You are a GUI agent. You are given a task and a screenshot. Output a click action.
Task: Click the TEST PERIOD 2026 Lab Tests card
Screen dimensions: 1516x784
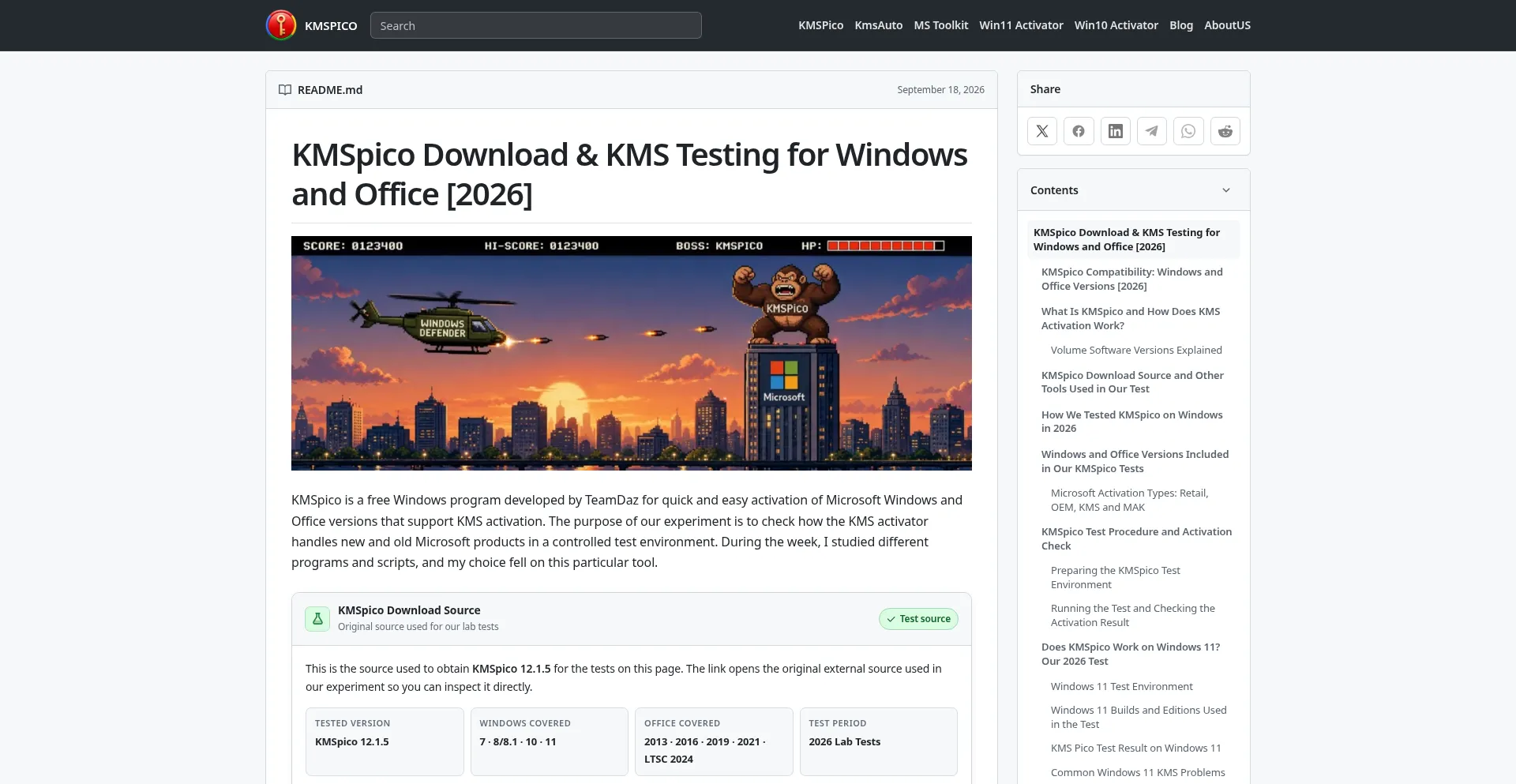tap(879, 741)
